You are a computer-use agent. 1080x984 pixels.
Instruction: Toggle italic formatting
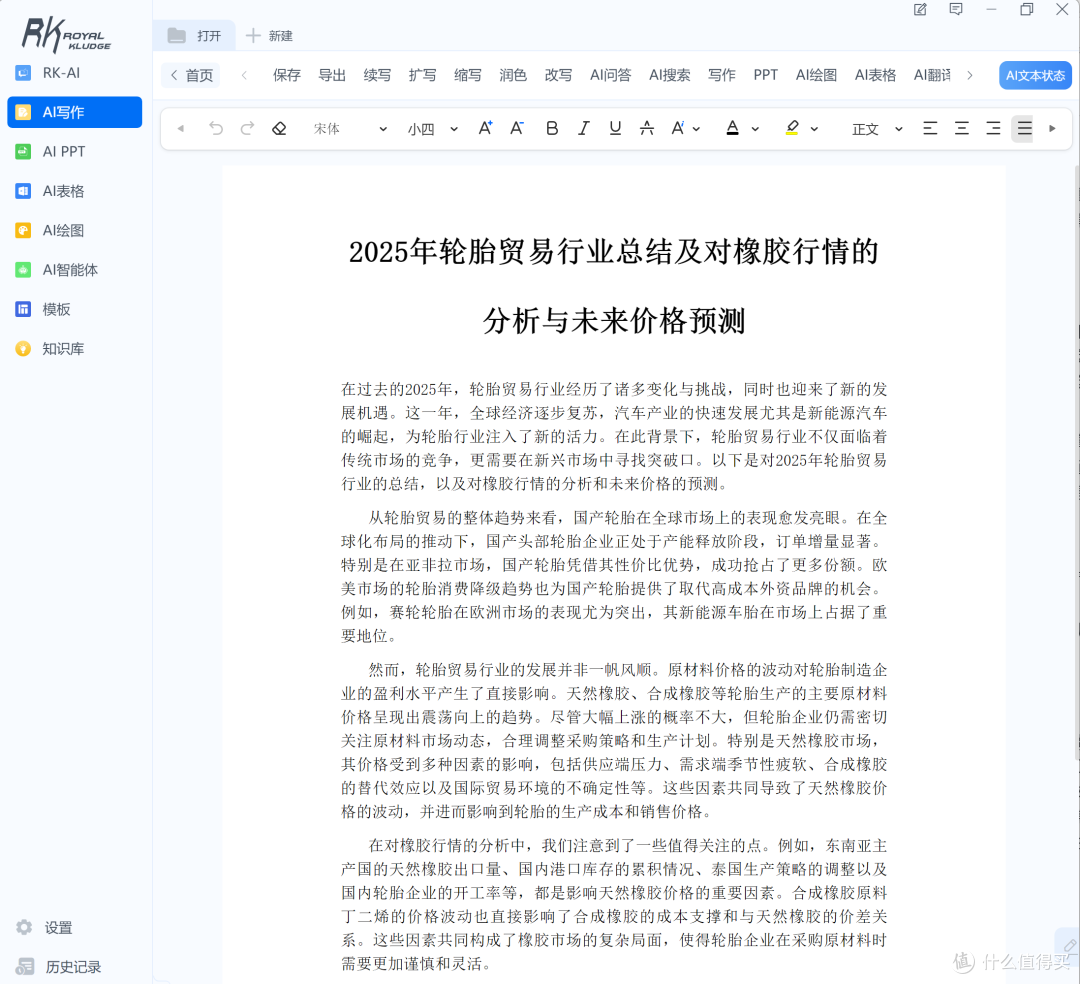point(583,129)
